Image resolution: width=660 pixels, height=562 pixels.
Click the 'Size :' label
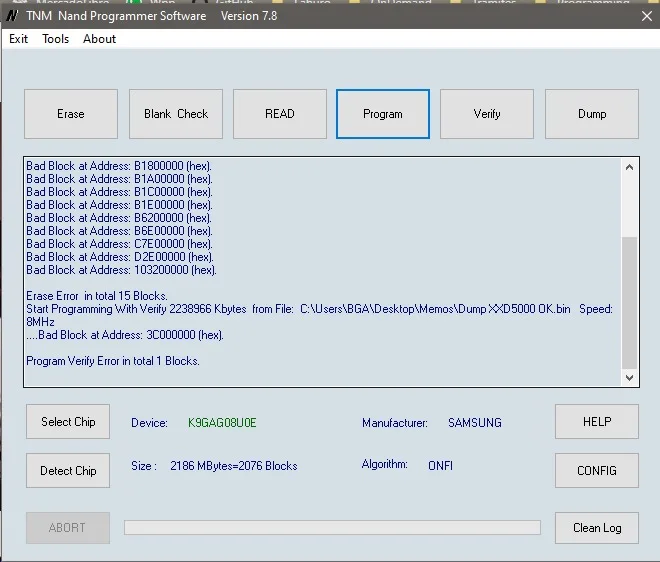click(144, 466)
